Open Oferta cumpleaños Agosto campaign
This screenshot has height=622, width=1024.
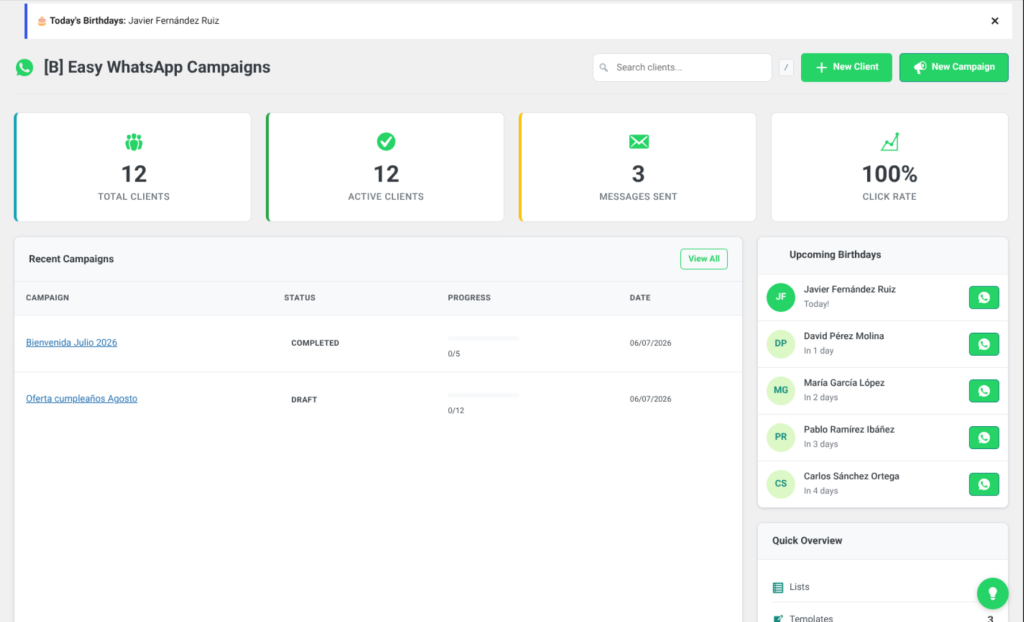point(82,399)
